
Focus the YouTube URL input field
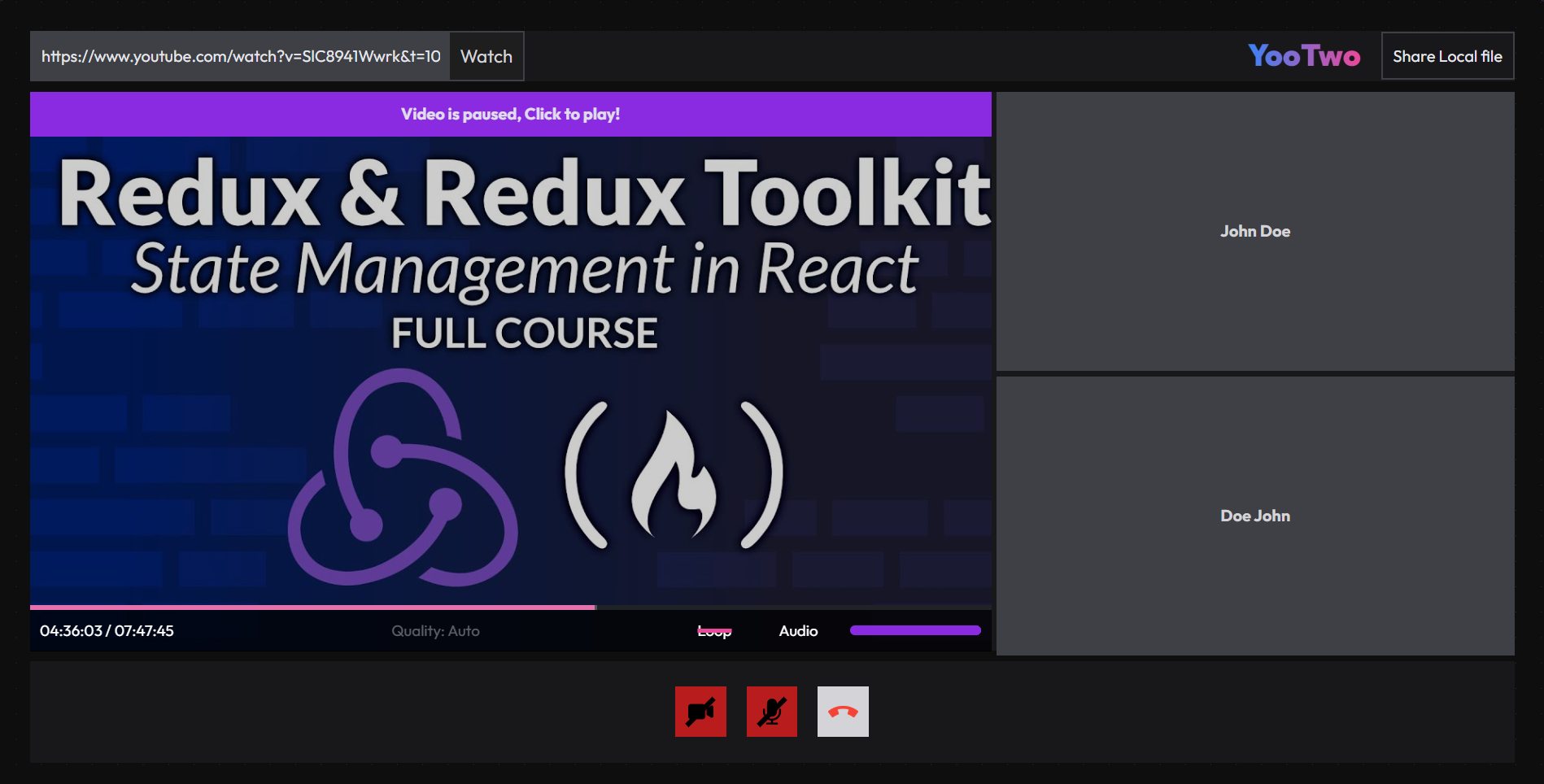tap(240, 56)
